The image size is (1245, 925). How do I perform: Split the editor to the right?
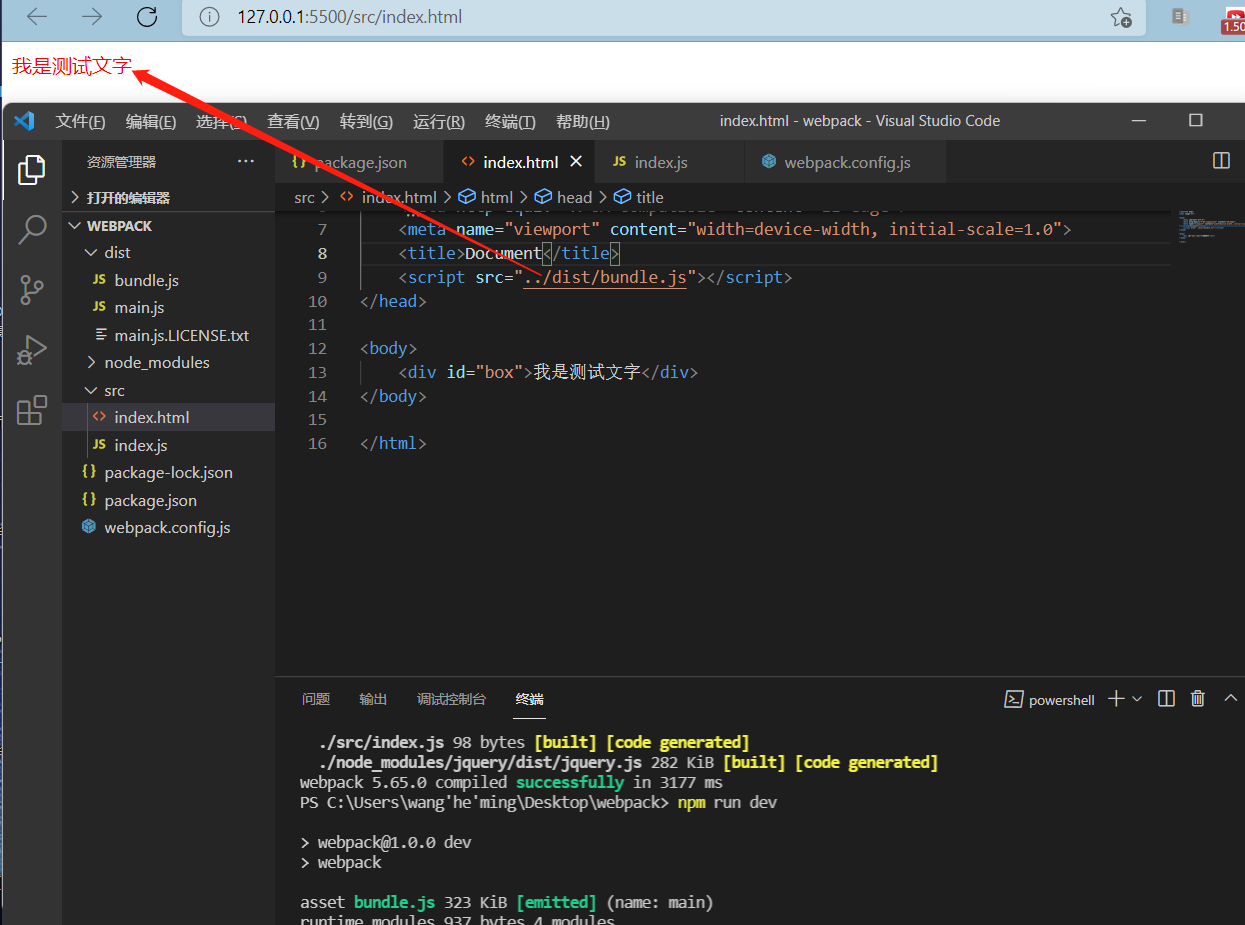[1221, 161]
